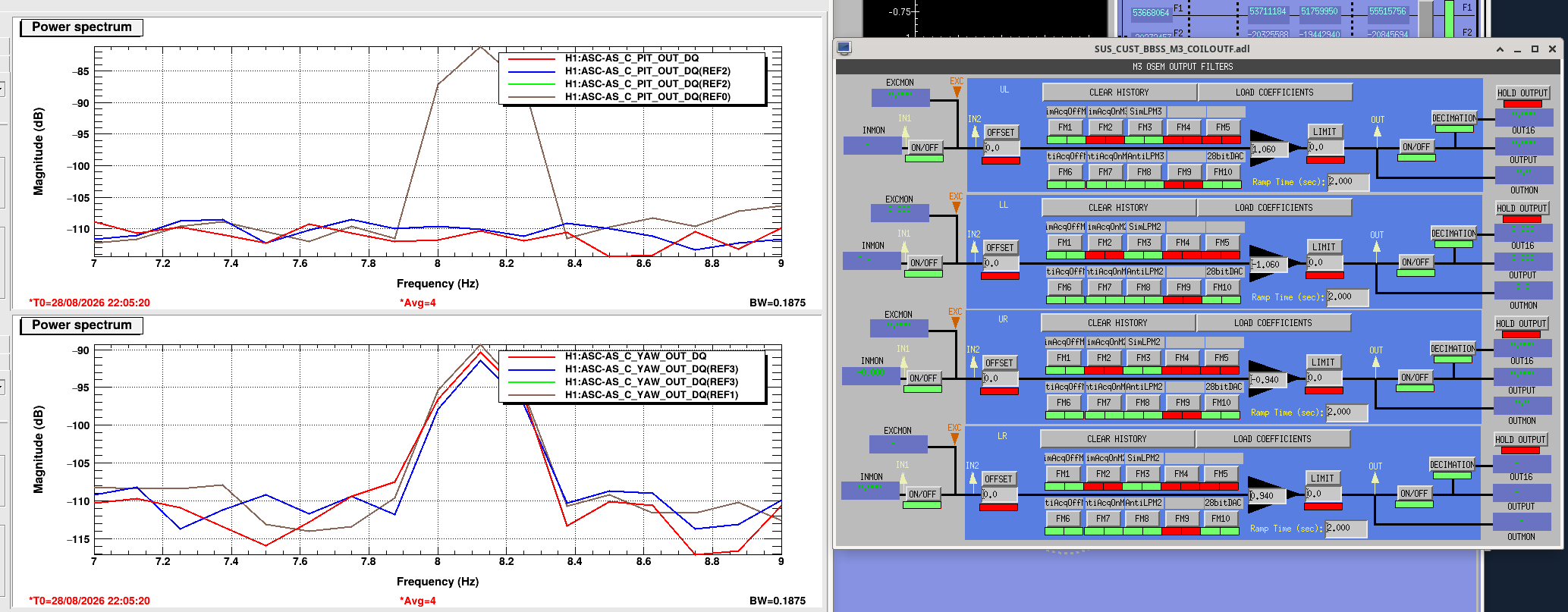
Task: Toggle FM9 filter in the LR row
Action: (x=1182, y=519)
